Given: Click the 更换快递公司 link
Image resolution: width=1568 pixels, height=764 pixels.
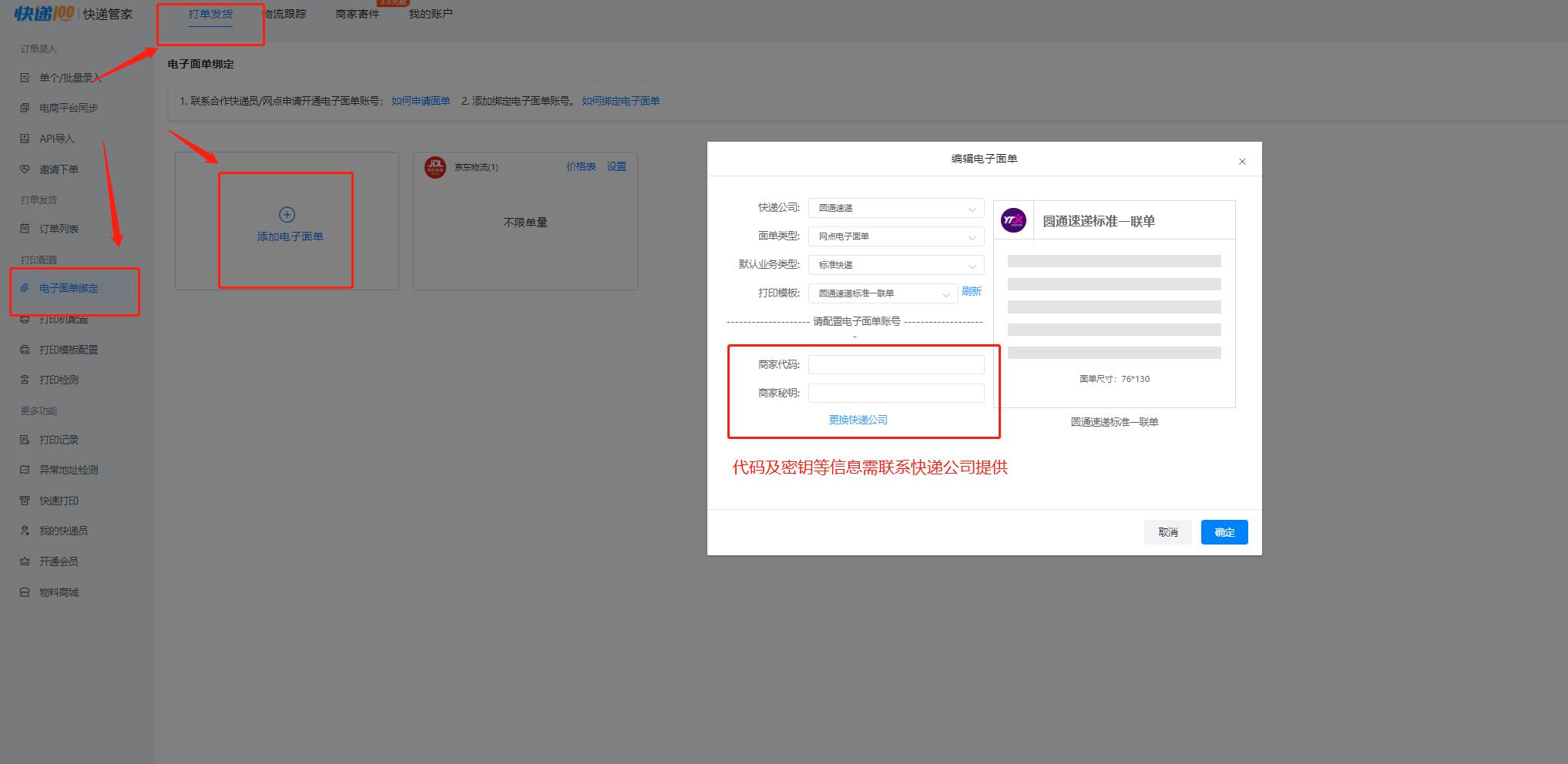Looking at the screenshot, I should point(858,419).
